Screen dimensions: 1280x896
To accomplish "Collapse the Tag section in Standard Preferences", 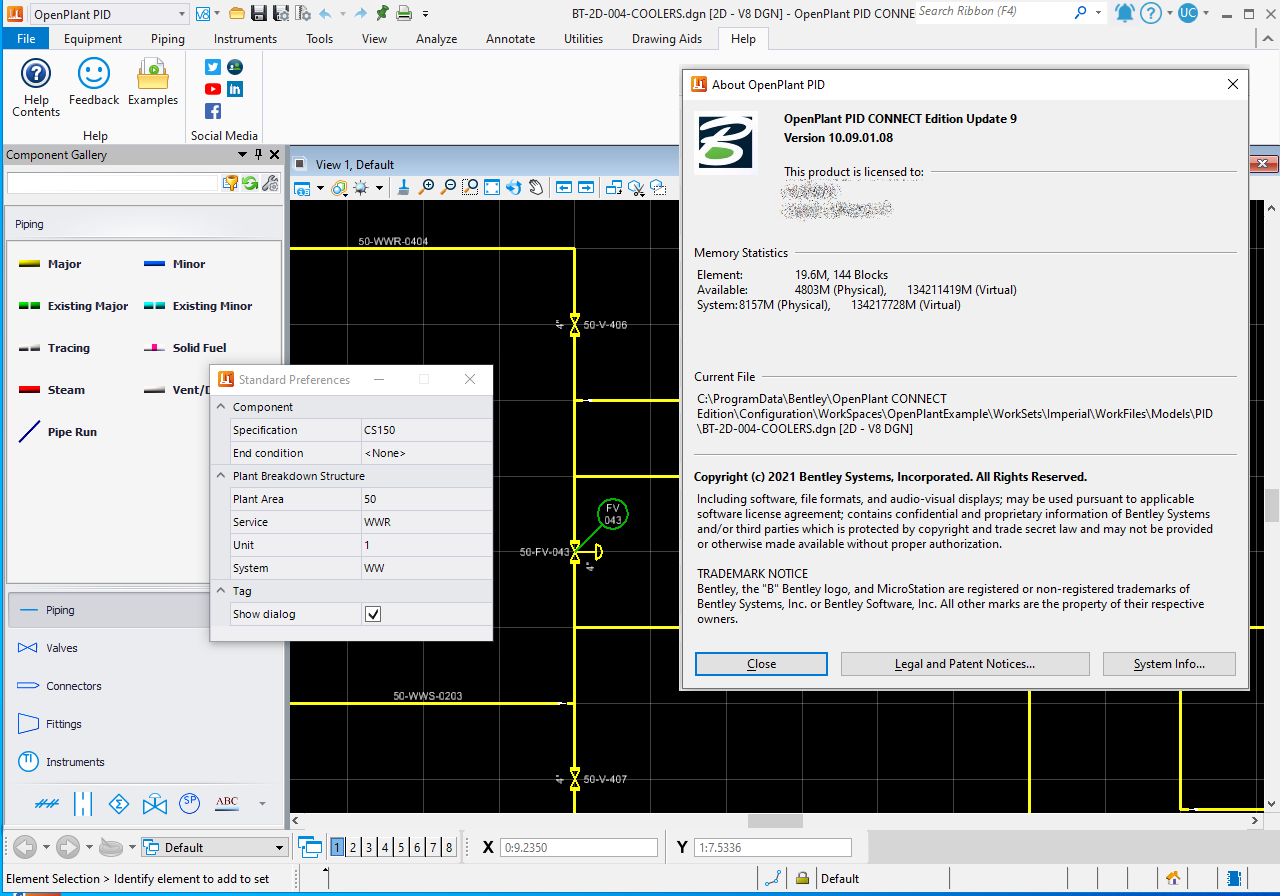I will coord(221,591).
